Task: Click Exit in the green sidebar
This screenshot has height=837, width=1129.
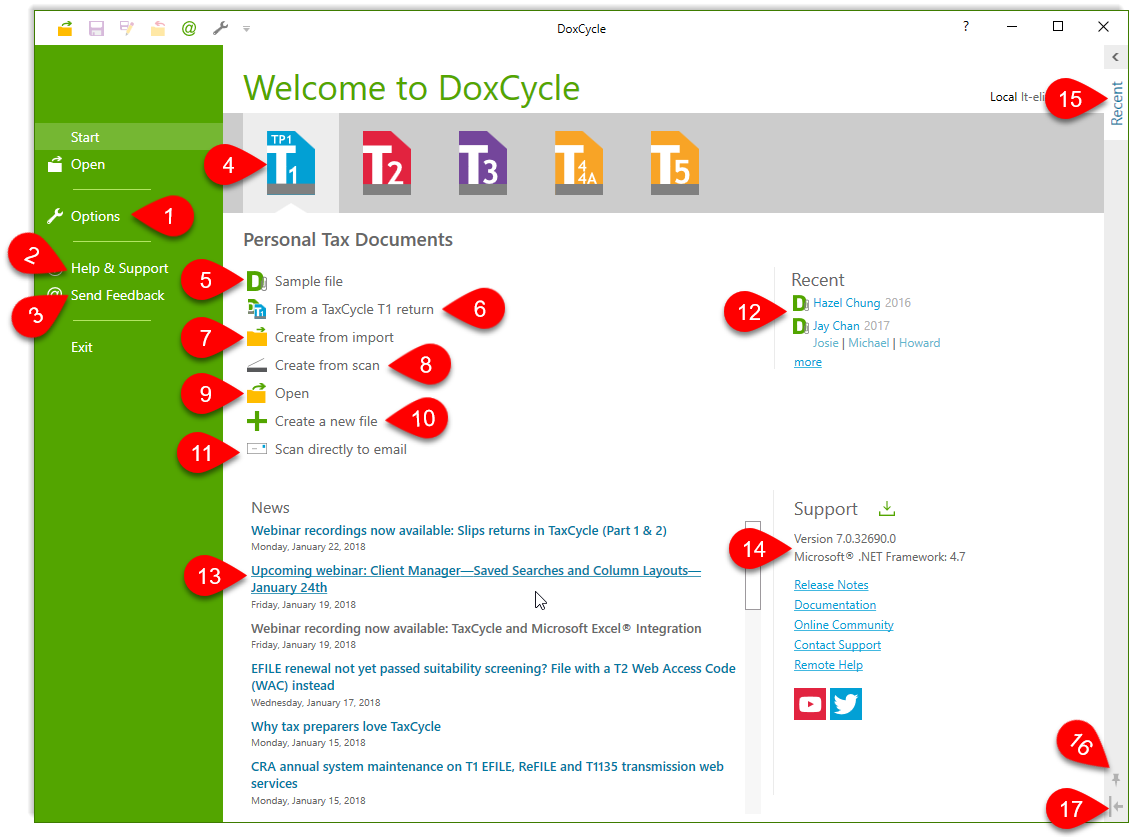Action: pos(81,347)
